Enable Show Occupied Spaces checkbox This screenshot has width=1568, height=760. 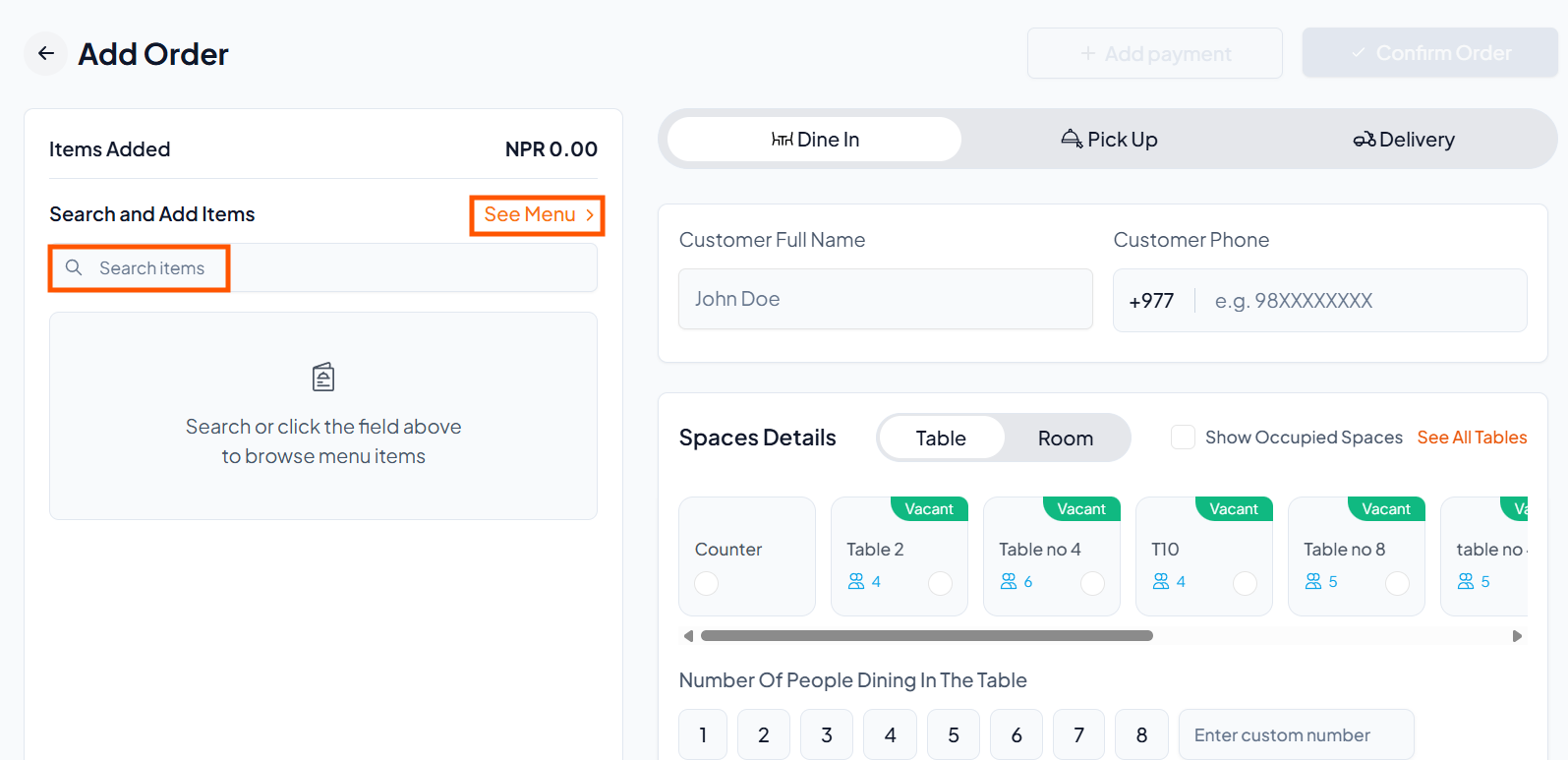[x=1183, y=438]
